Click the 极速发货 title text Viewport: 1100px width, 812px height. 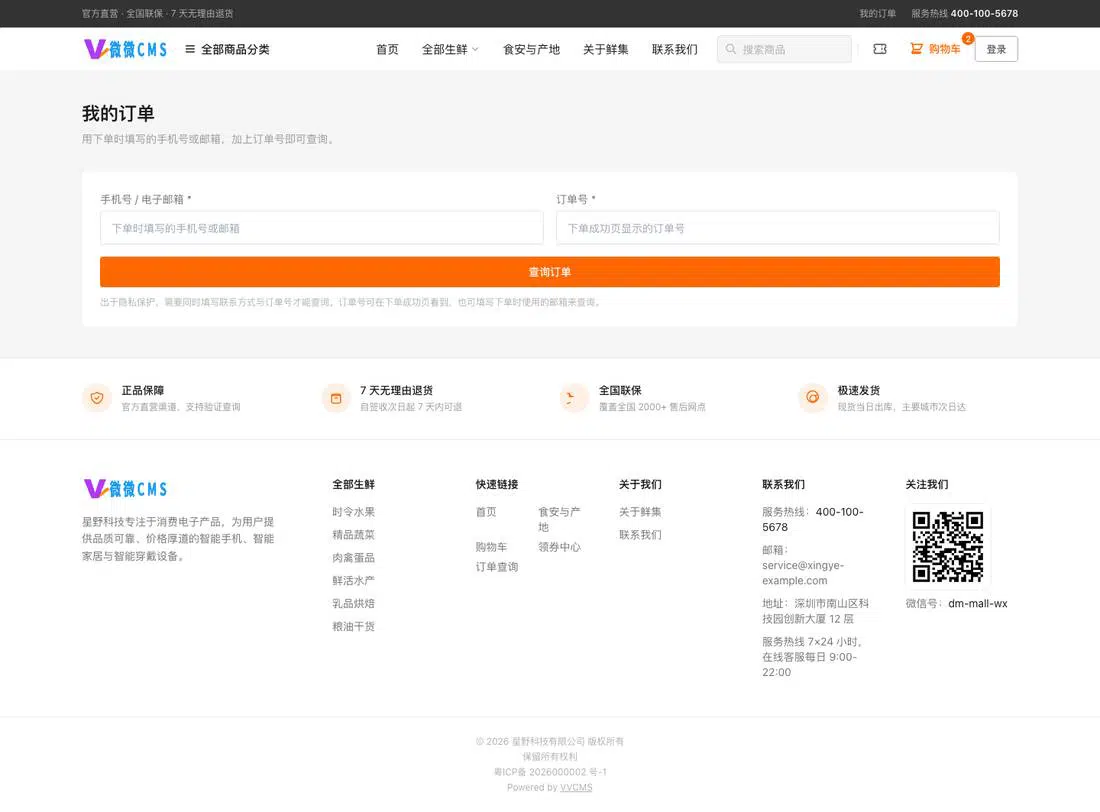point(859,390)
